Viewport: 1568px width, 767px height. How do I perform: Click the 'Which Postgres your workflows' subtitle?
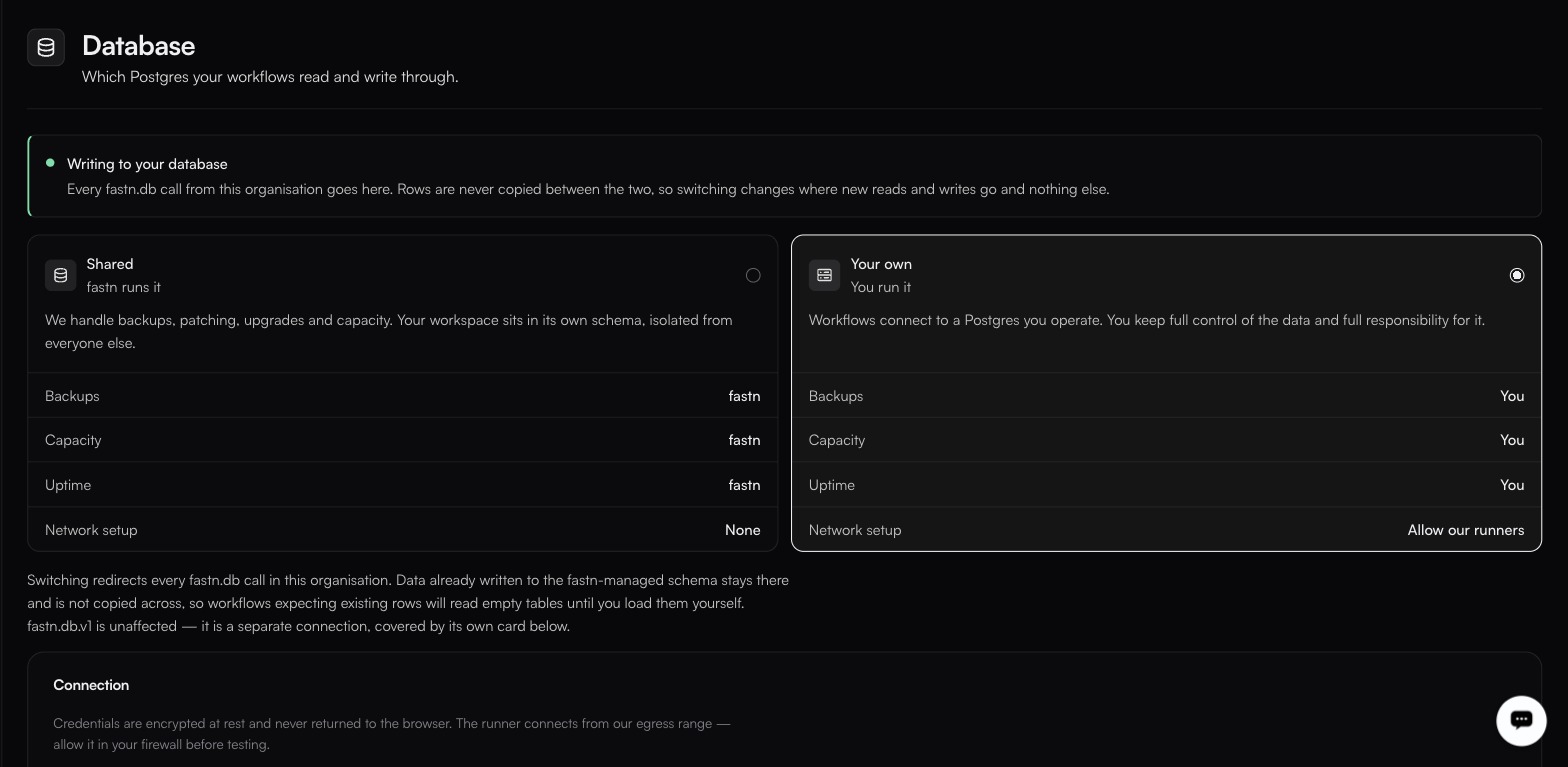click(x=270, y=77)
